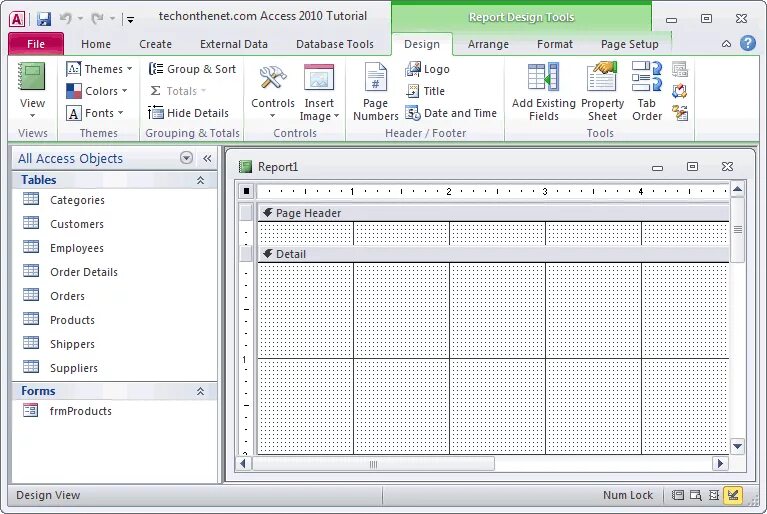Open the External Data tab
767x514 pixels.
233,44
